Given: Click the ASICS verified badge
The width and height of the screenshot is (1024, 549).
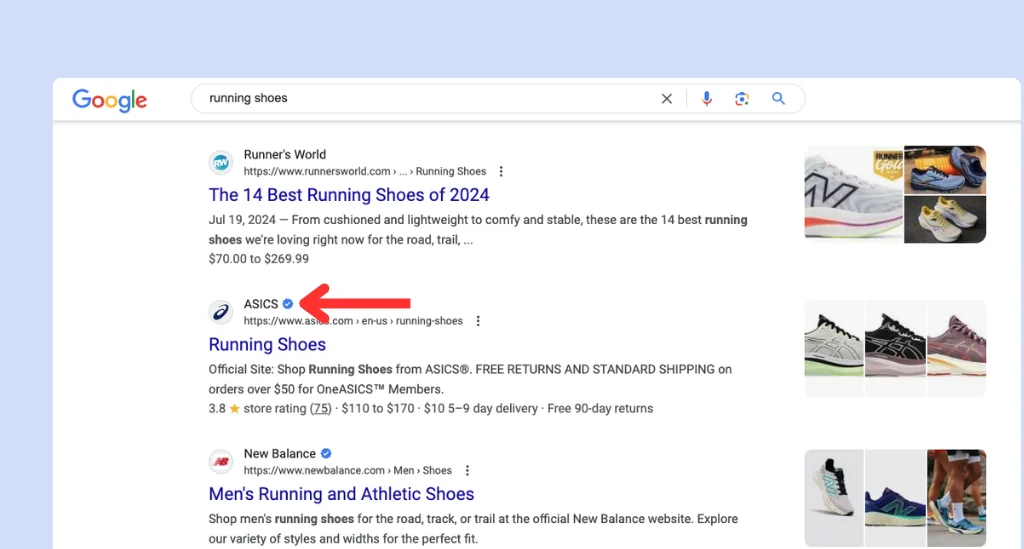Looking at the screenshot, I should tap(287, 304).
